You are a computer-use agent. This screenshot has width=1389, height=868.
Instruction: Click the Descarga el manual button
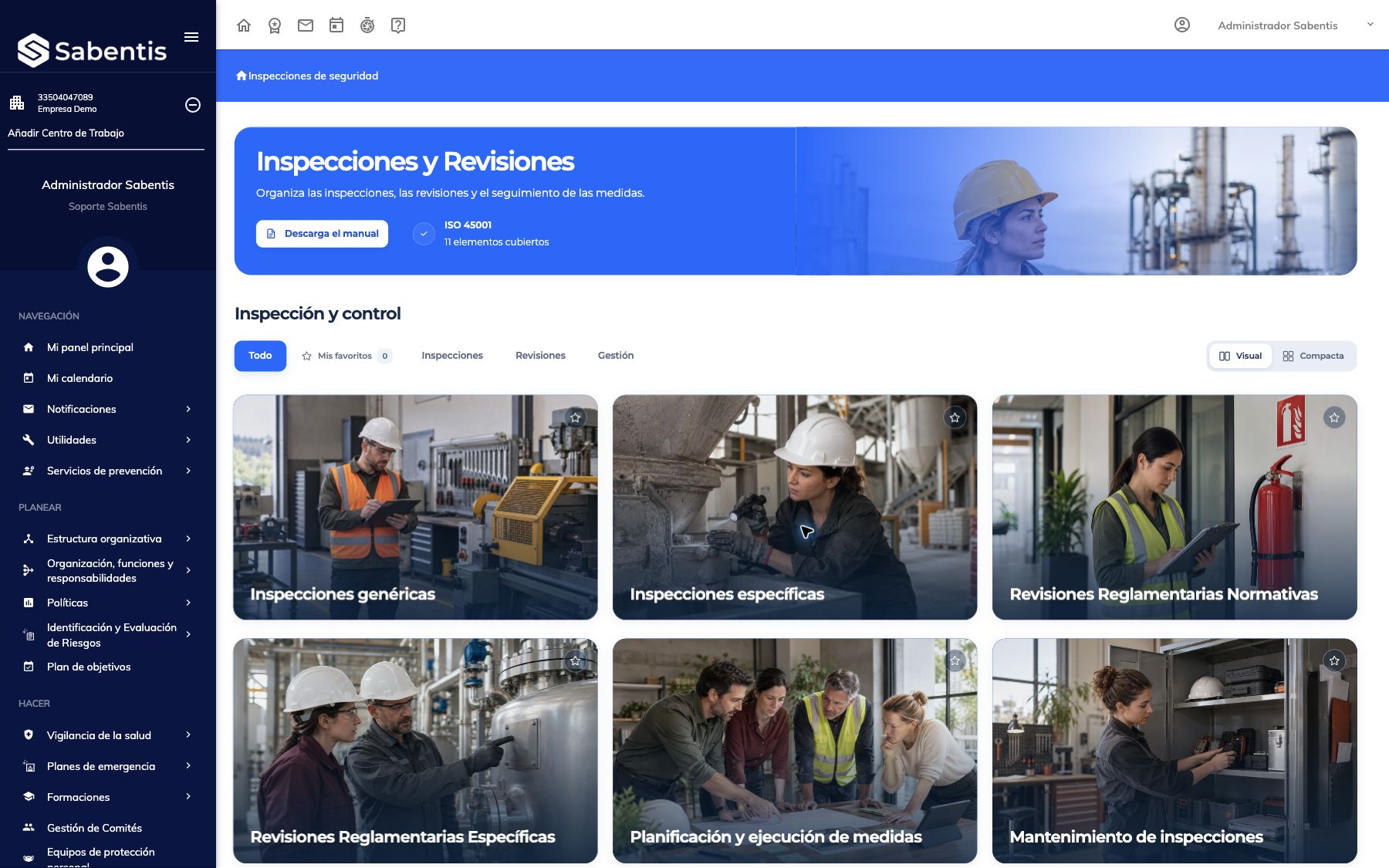click(323, 234)
